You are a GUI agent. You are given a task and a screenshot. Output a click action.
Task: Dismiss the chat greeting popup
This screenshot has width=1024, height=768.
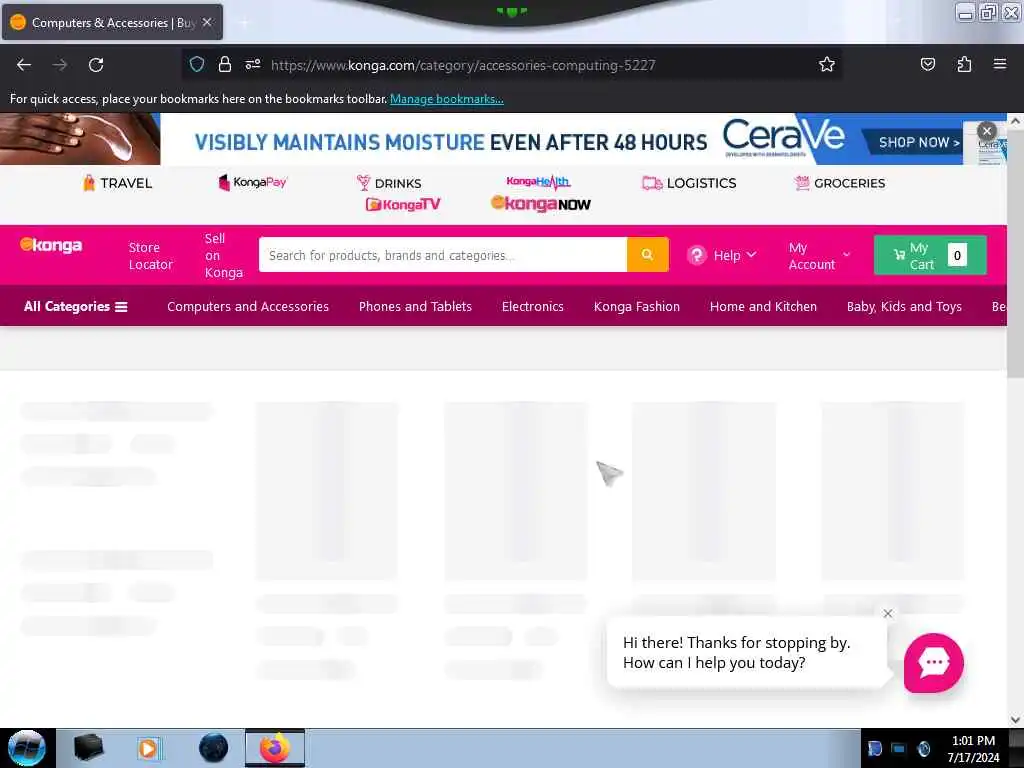click(888, 613)
